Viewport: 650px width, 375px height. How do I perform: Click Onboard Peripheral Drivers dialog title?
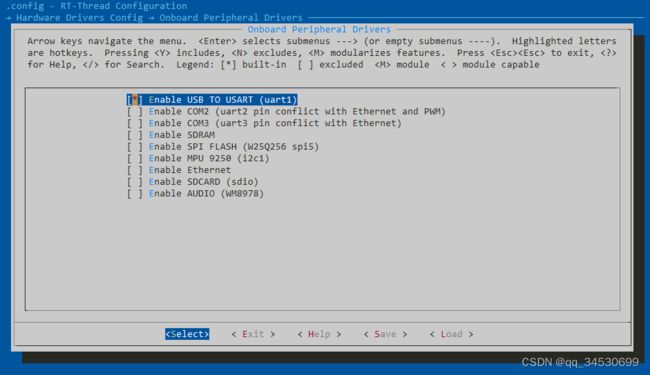(319, 29)
